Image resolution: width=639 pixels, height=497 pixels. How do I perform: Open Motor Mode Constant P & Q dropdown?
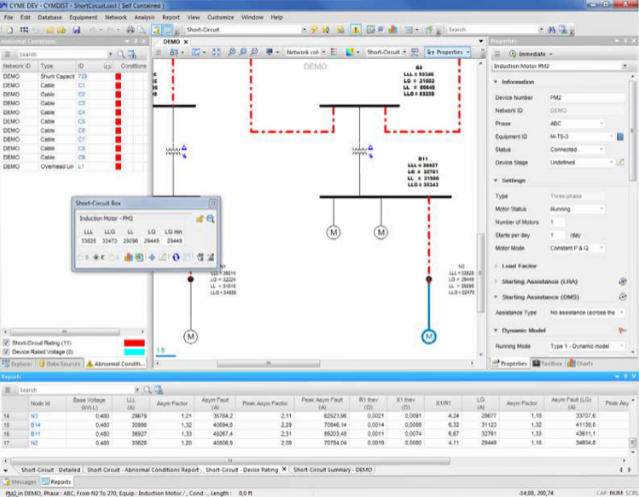point(601,248)
